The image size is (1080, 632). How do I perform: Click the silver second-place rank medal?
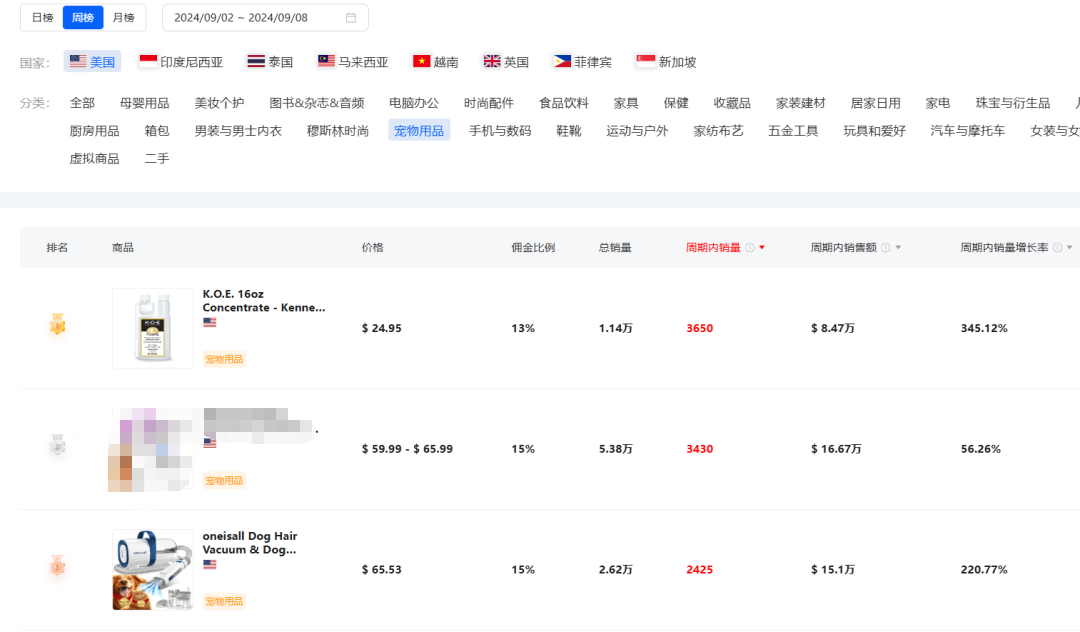click(58, 446)
